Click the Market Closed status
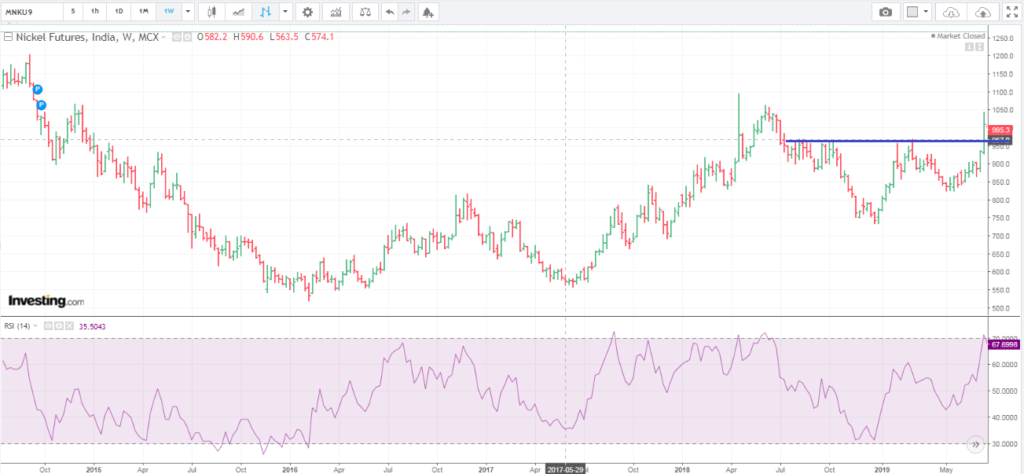1024x474 pixels. 957,36
